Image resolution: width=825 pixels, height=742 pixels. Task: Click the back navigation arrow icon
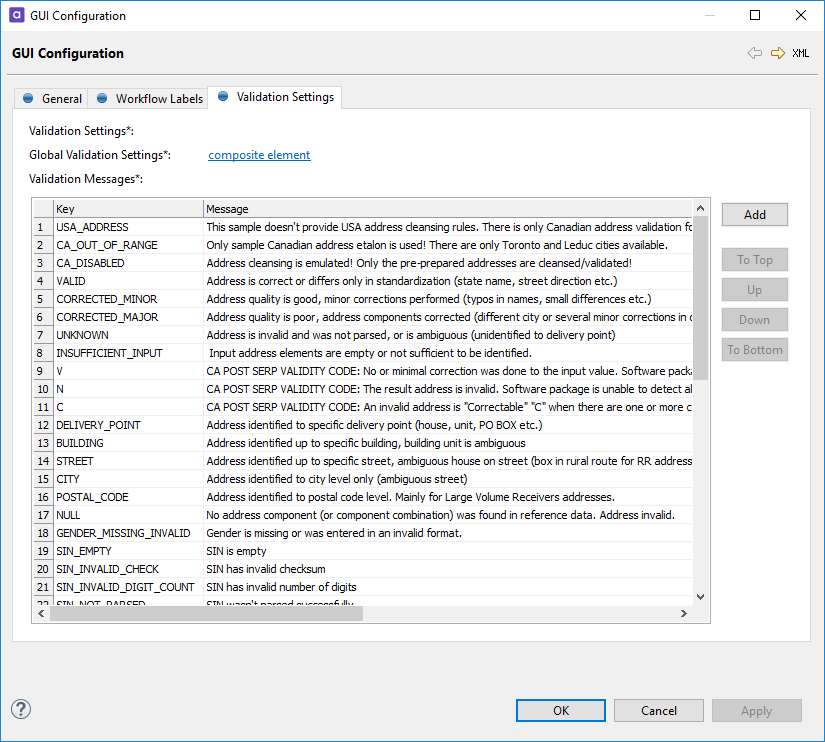point(756,53)
